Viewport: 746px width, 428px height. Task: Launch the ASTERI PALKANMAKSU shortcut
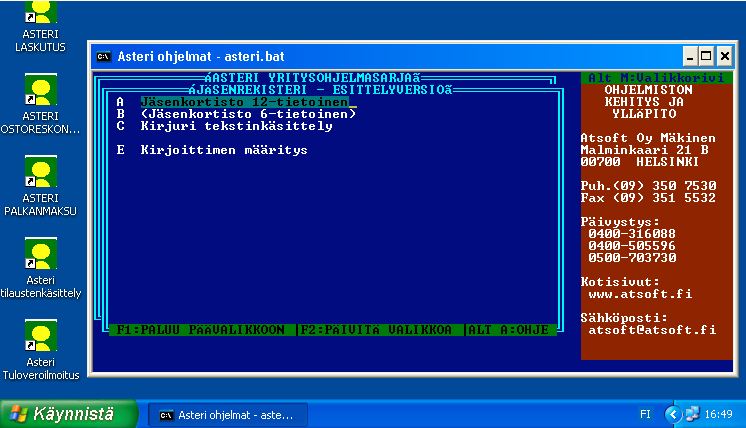(40, 186)
